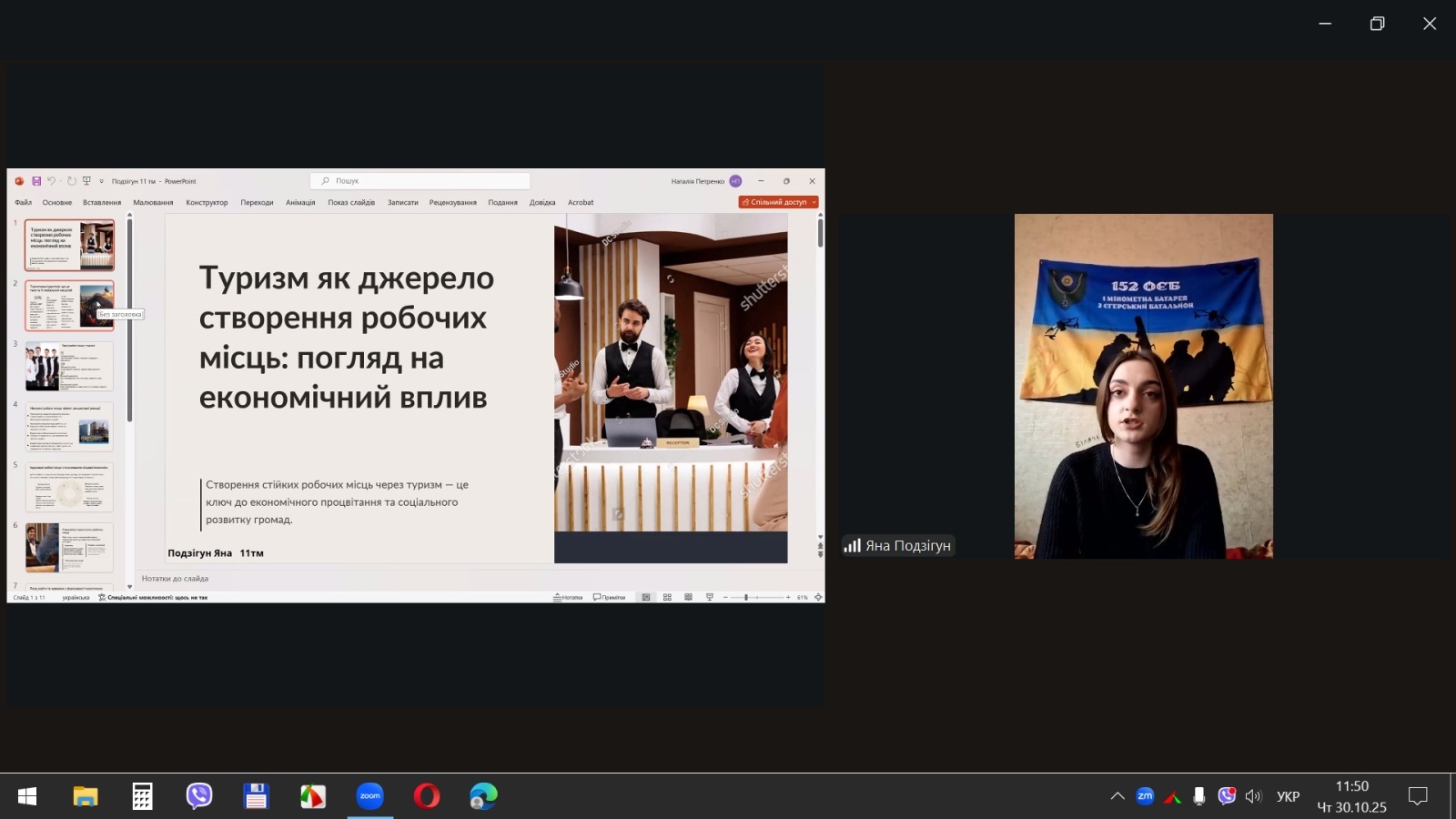Open Viber from the Windows taskbar
This screenshot has width=1456, height=819.
point(199,796)
